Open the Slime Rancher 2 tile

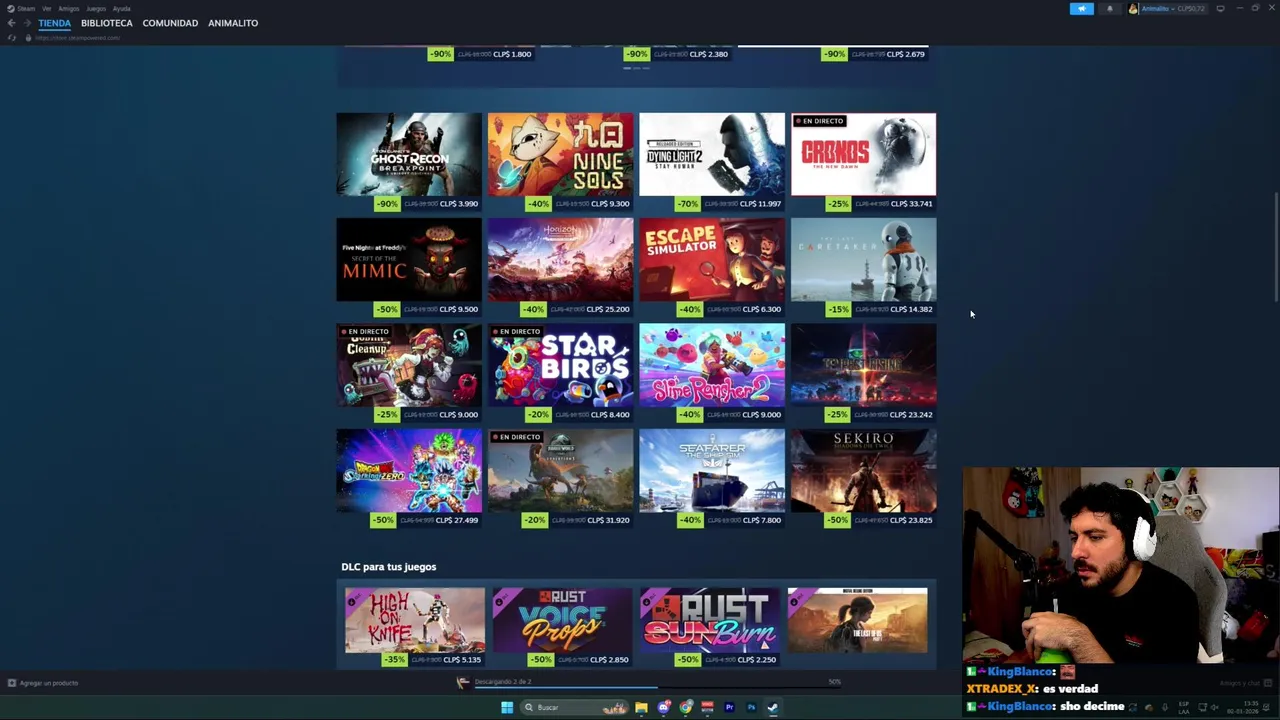(x=712, y=365)
